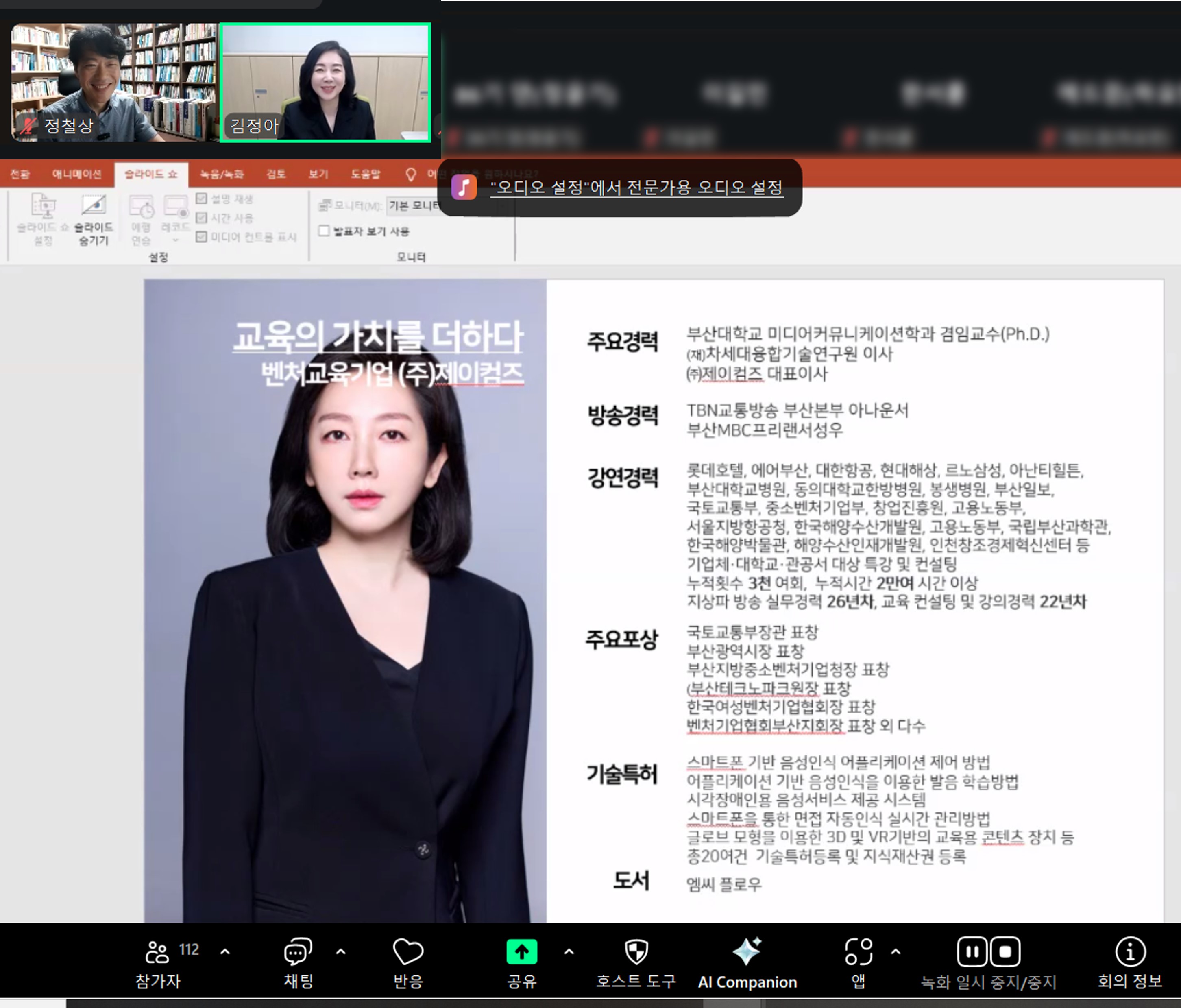Expand the chevron next to 공유
The width and height of the screenshot is (1181, 1008).
(x=569, y=951)
